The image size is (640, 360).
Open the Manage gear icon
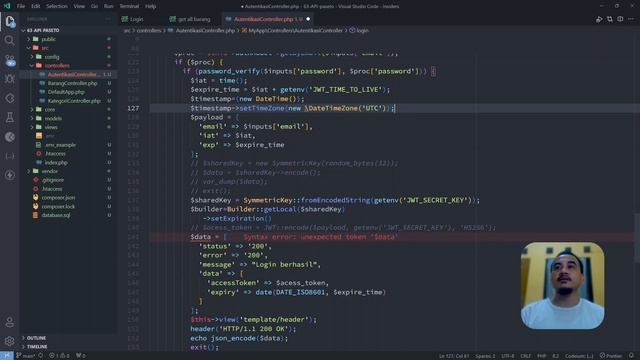[10, 341]
